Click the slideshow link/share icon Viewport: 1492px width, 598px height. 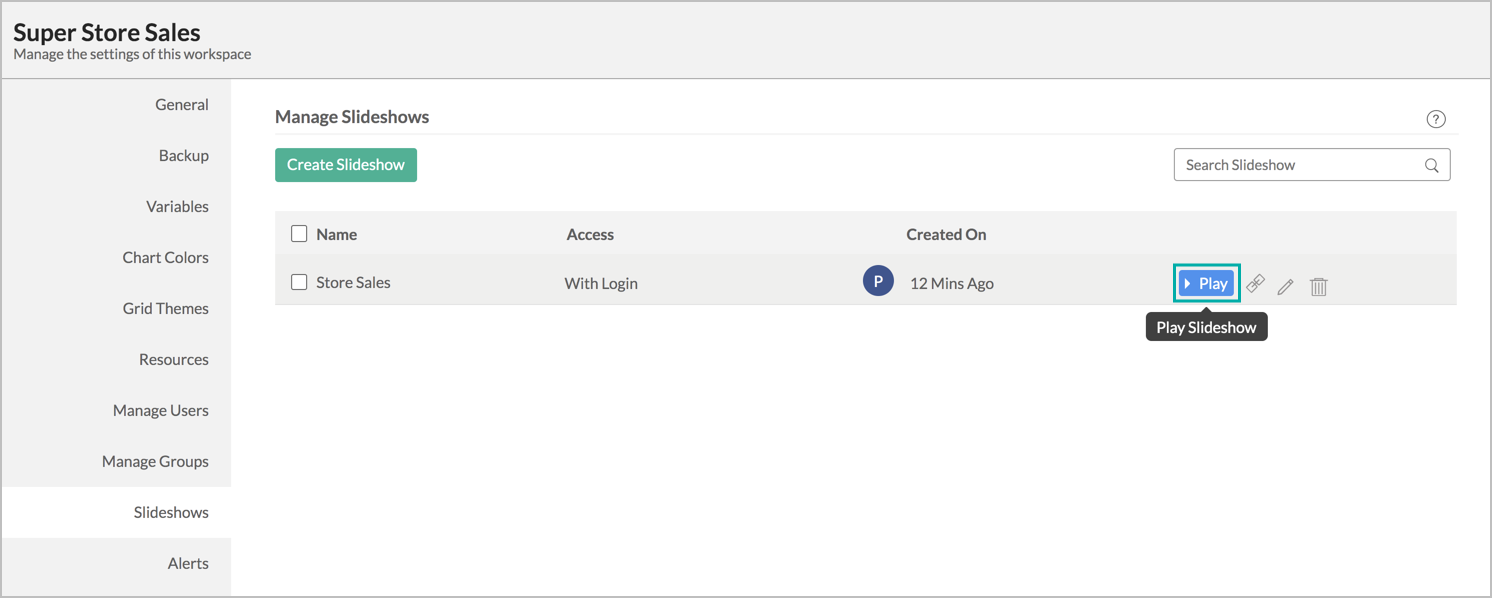click(x=1256, y=285)
